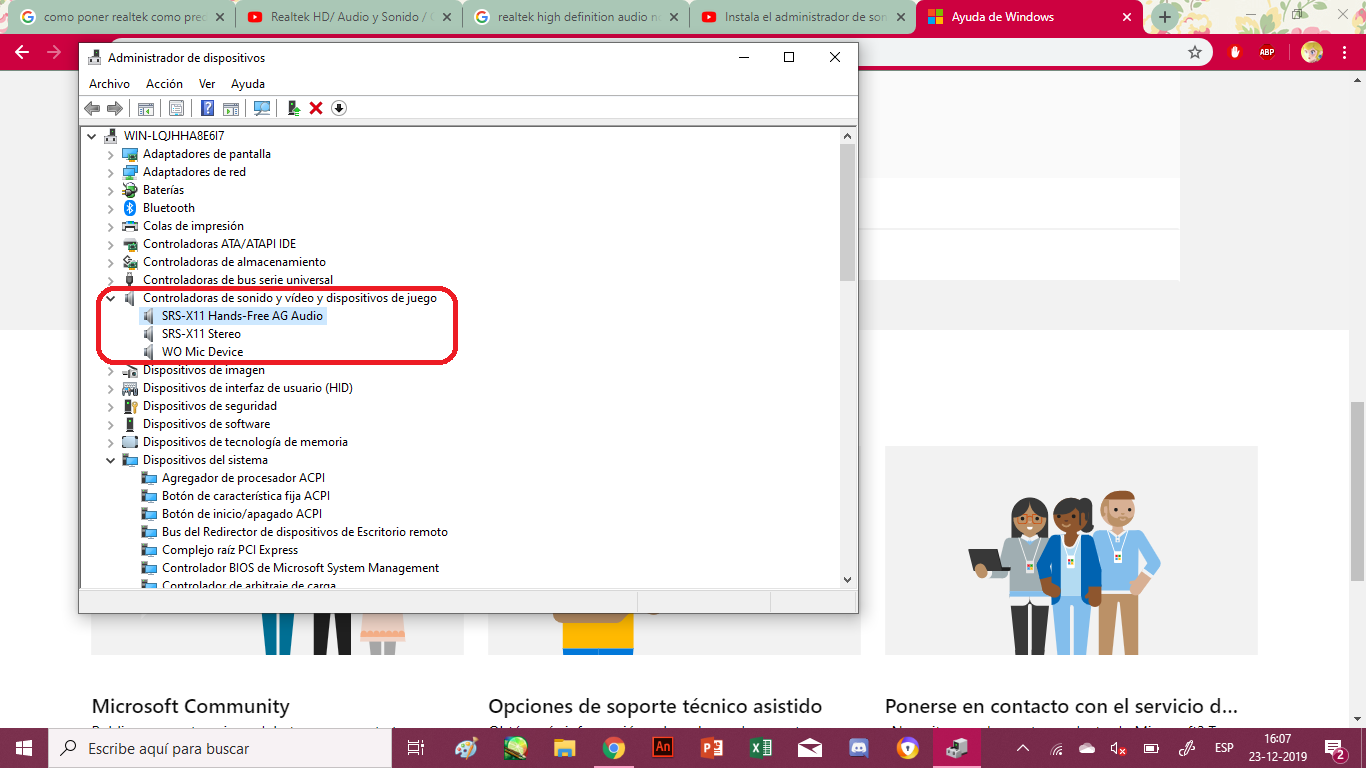Select the SRS-X11 Stereo device

[201, 334]
